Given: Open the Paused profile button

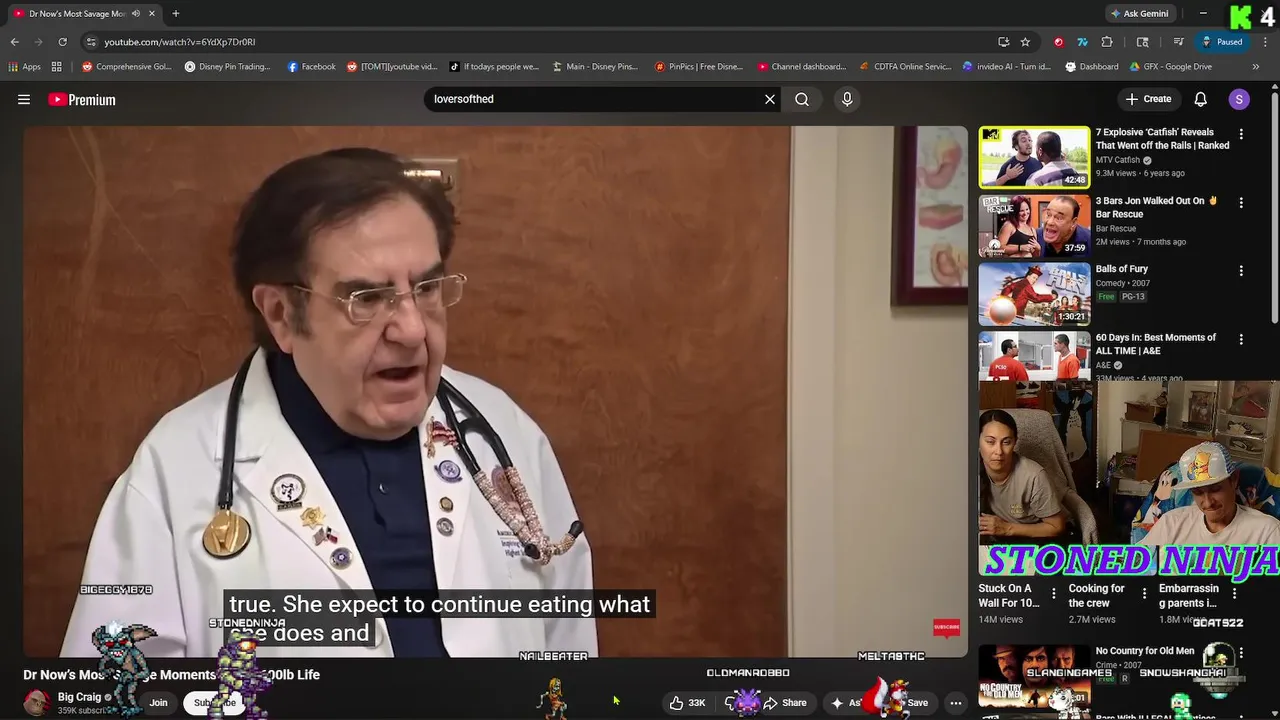Looking at the screenshot, I should pyautogui.click(x=1222, y=42).
